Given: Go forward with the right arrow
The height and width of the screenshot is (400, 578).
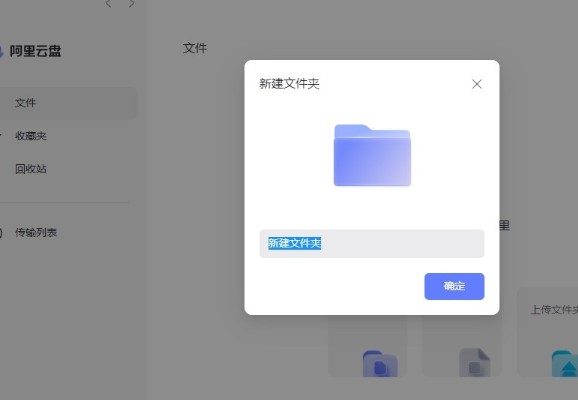Looking at the screenshot, I should (x=131, y=4).
